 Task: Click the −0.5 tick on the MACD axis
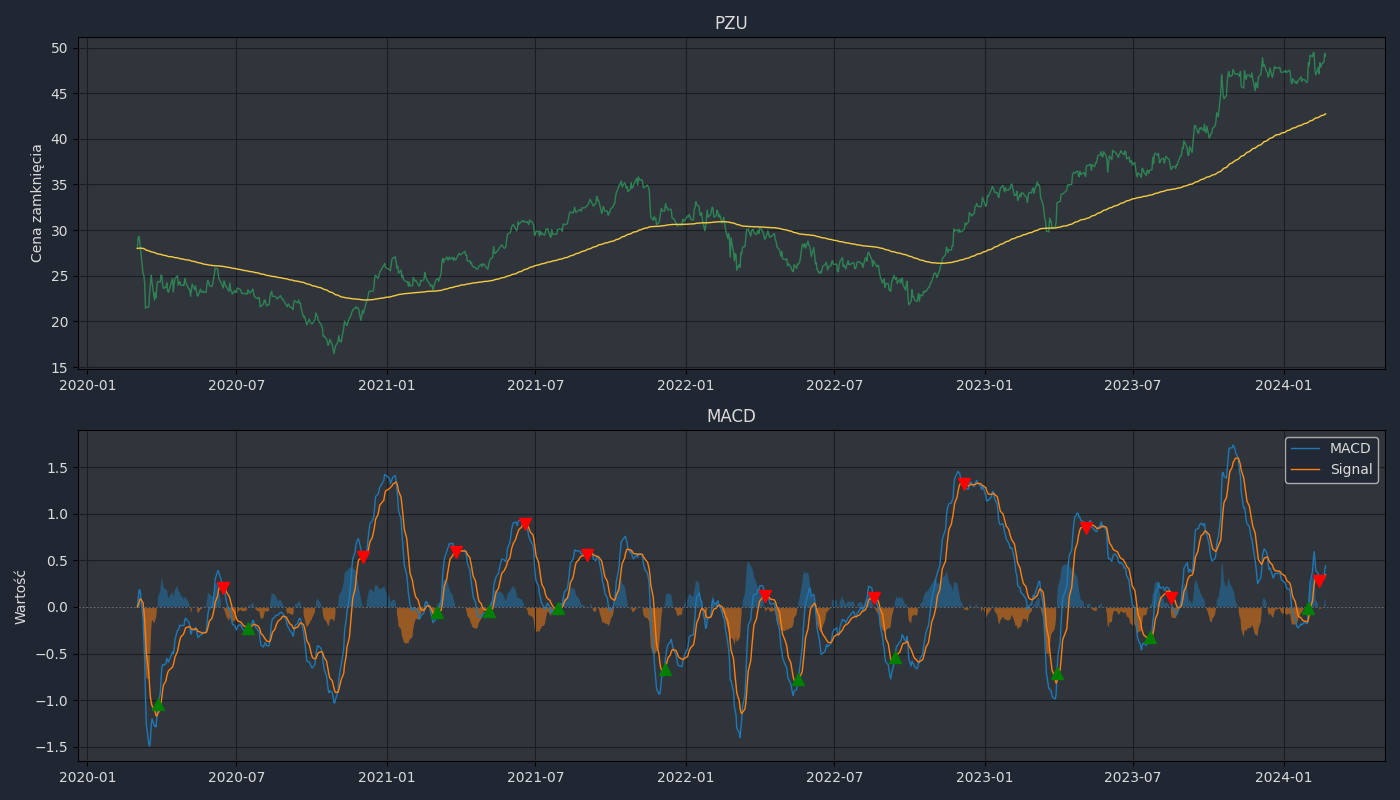click(51, 654)
